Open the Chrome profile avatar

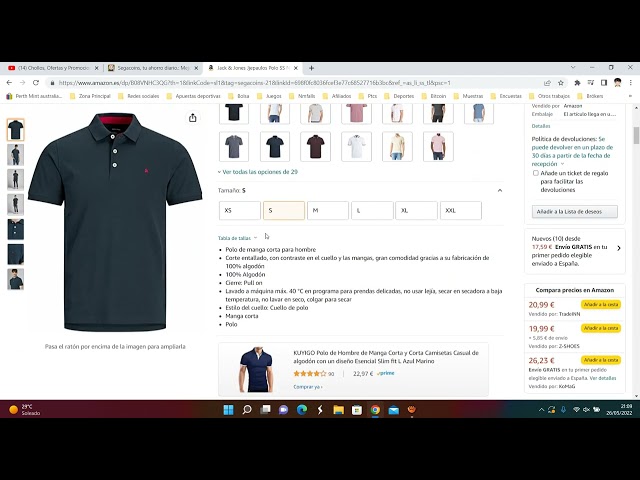617,82
